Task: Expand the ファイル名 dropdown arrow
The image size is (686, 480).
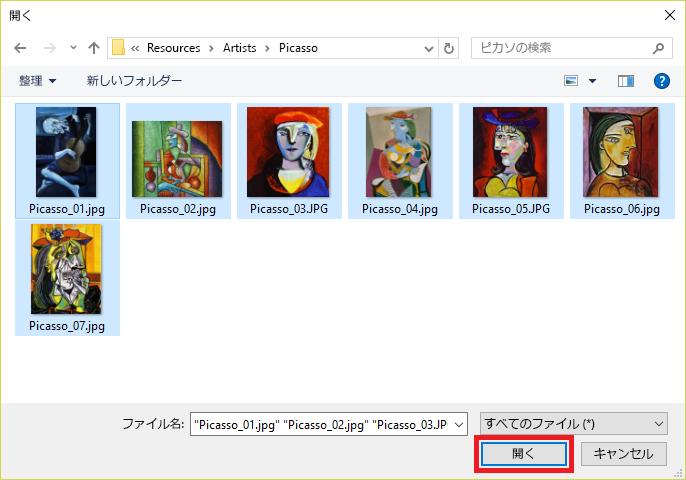Action: [x=459, y=424]
